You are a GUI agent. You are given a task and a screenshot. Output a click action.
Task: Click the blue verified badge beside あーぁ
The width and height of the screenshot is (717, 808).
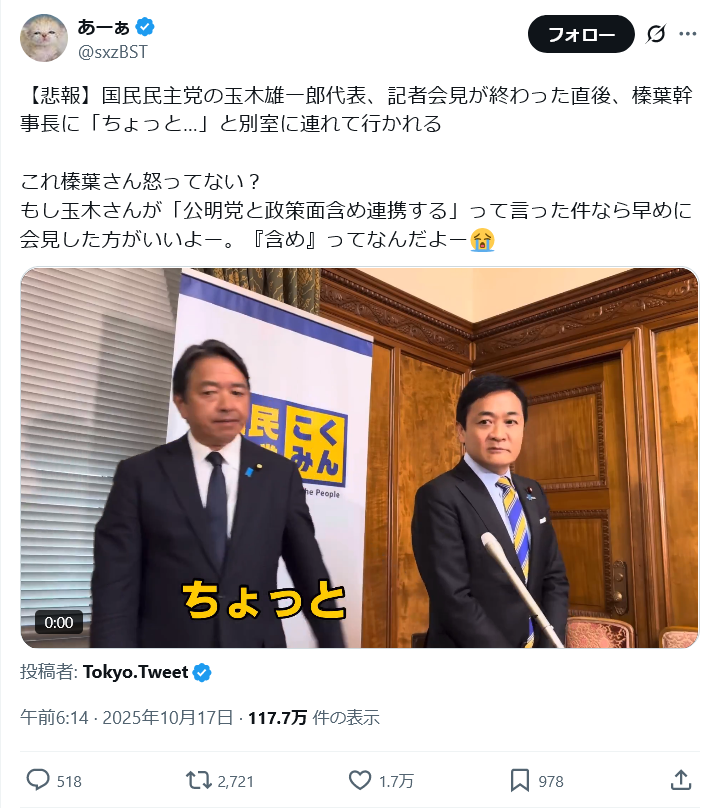coord(145,27)
